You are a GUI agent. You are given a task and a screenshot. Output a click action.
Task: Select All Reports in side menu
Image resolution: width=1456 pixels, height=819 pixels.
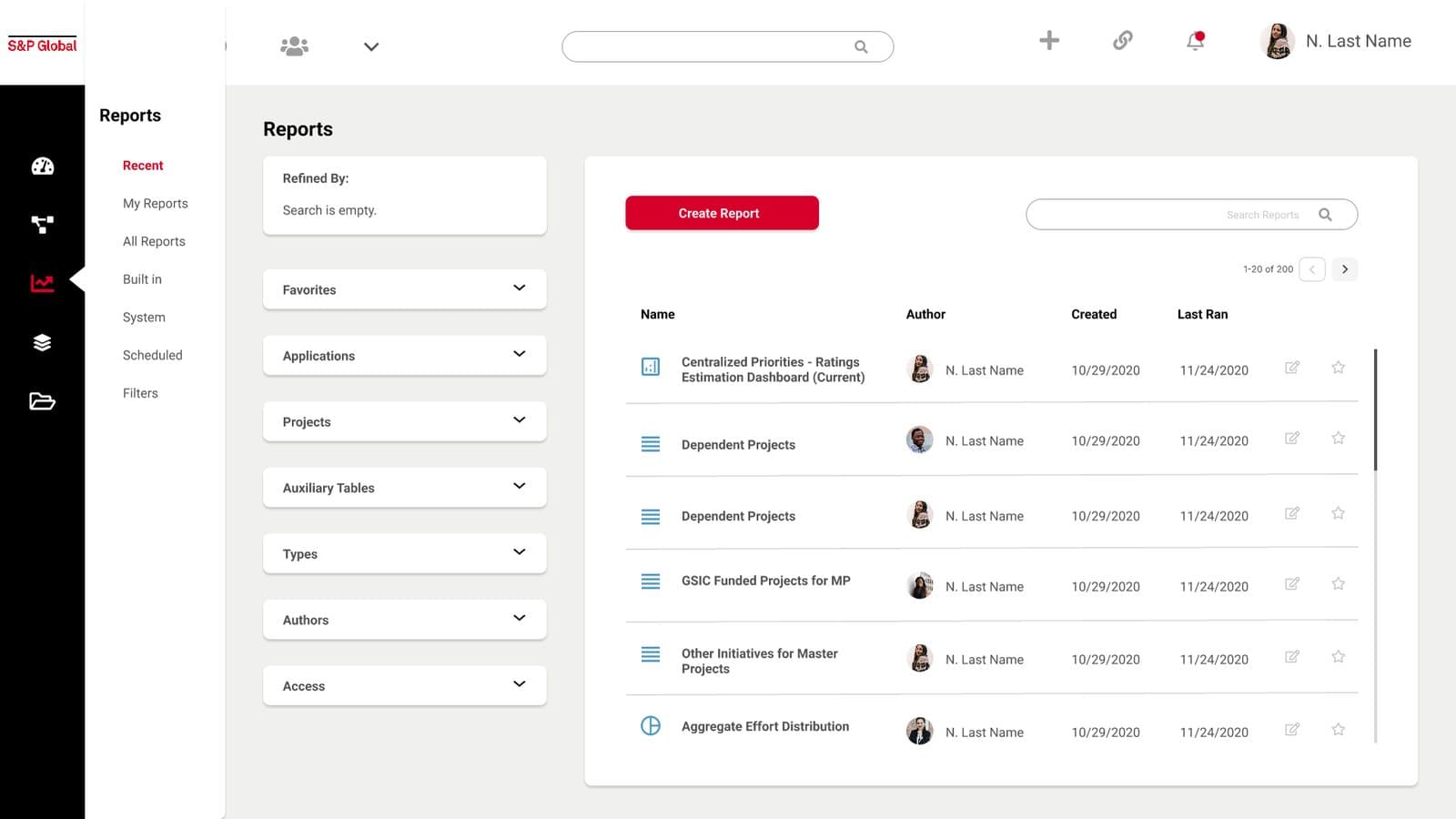click(154, 241)
